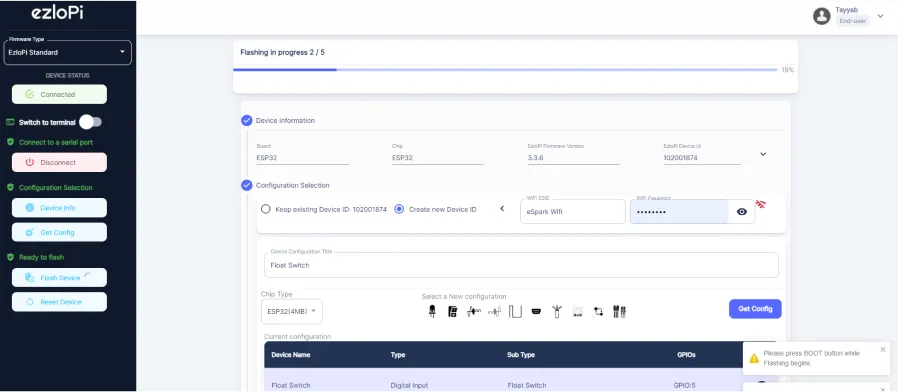Select the third configuration icon
This screenshot has width=898, height=392.
473,311
